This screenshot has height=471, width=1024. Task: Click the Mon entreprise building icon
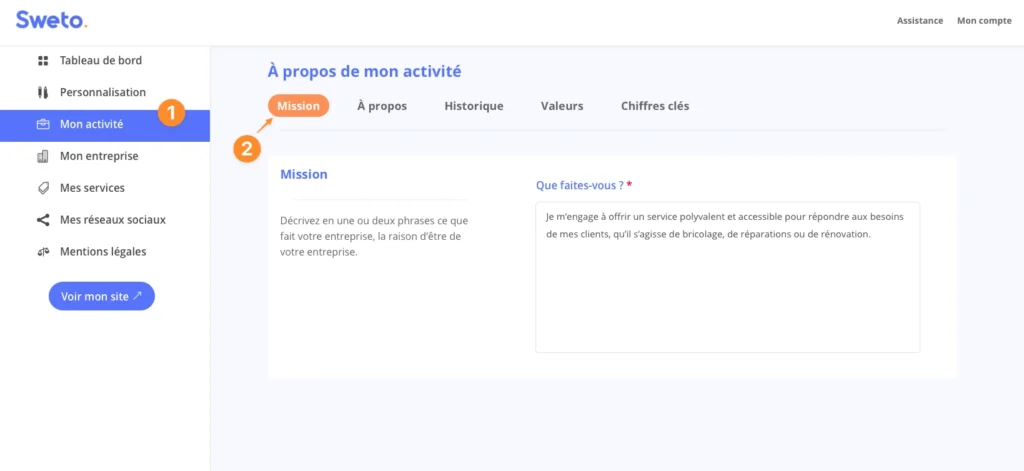point(43,157)
